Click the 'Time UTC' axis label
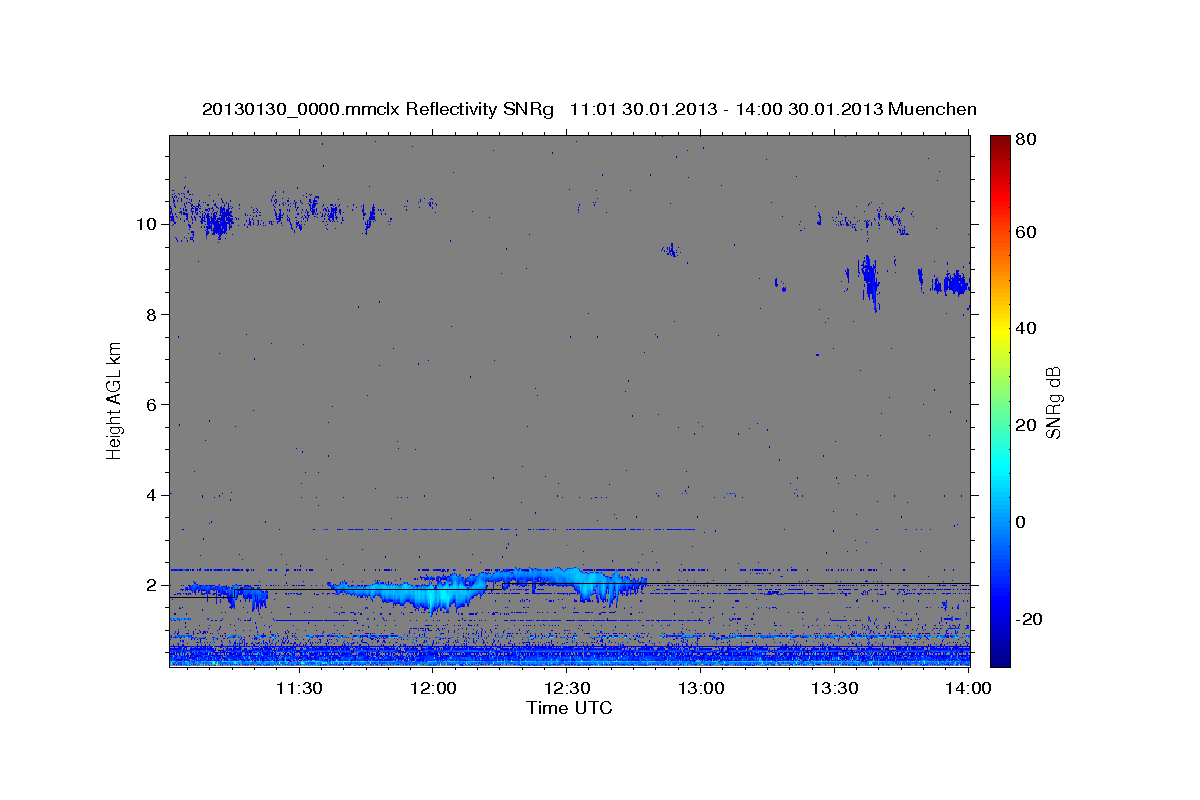 click(x=569, y=708)
